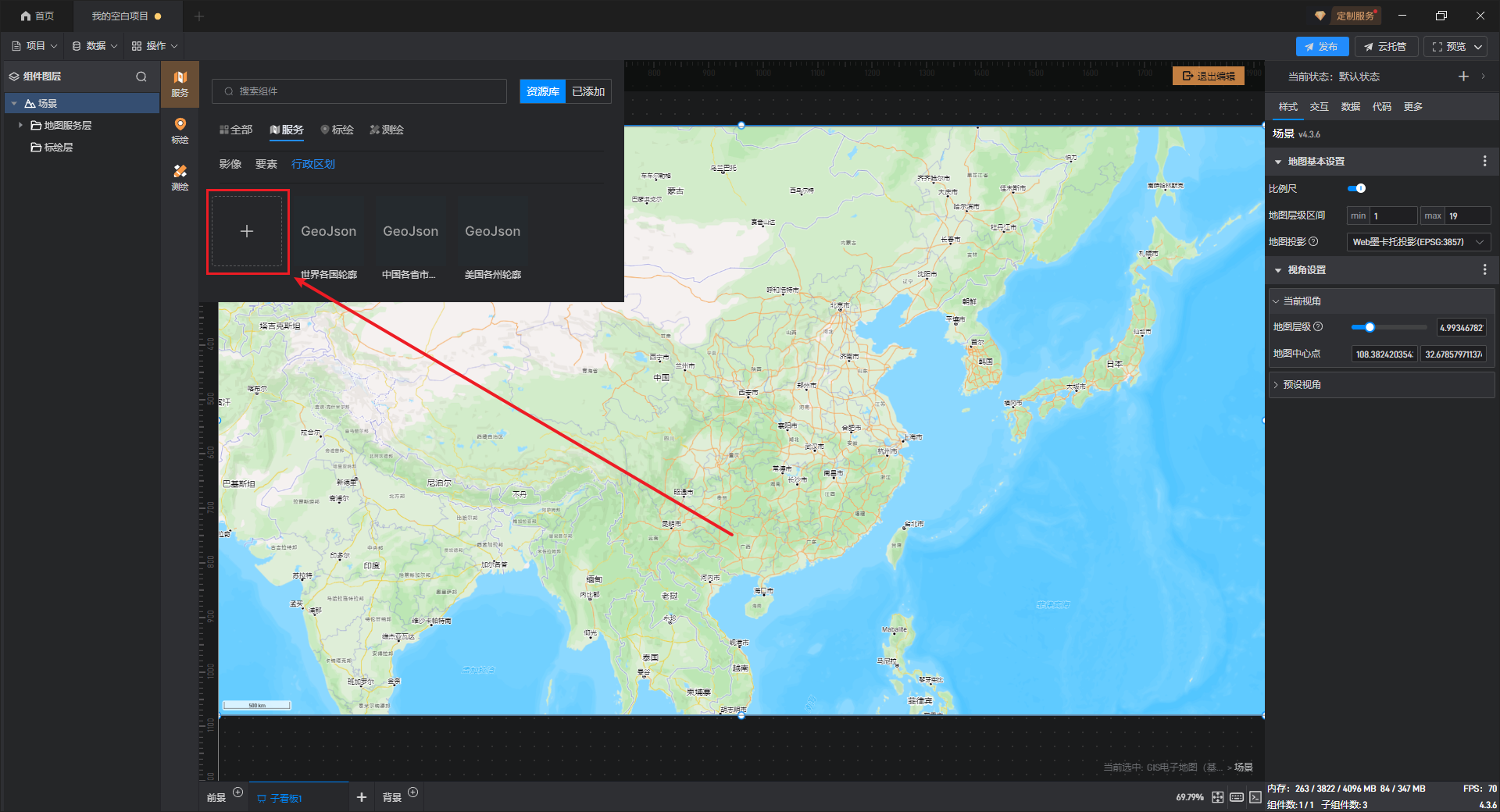Select the 美国各州轮廓 GeoJson card
Screen dimensions: 1500x812
coord(493,238)
